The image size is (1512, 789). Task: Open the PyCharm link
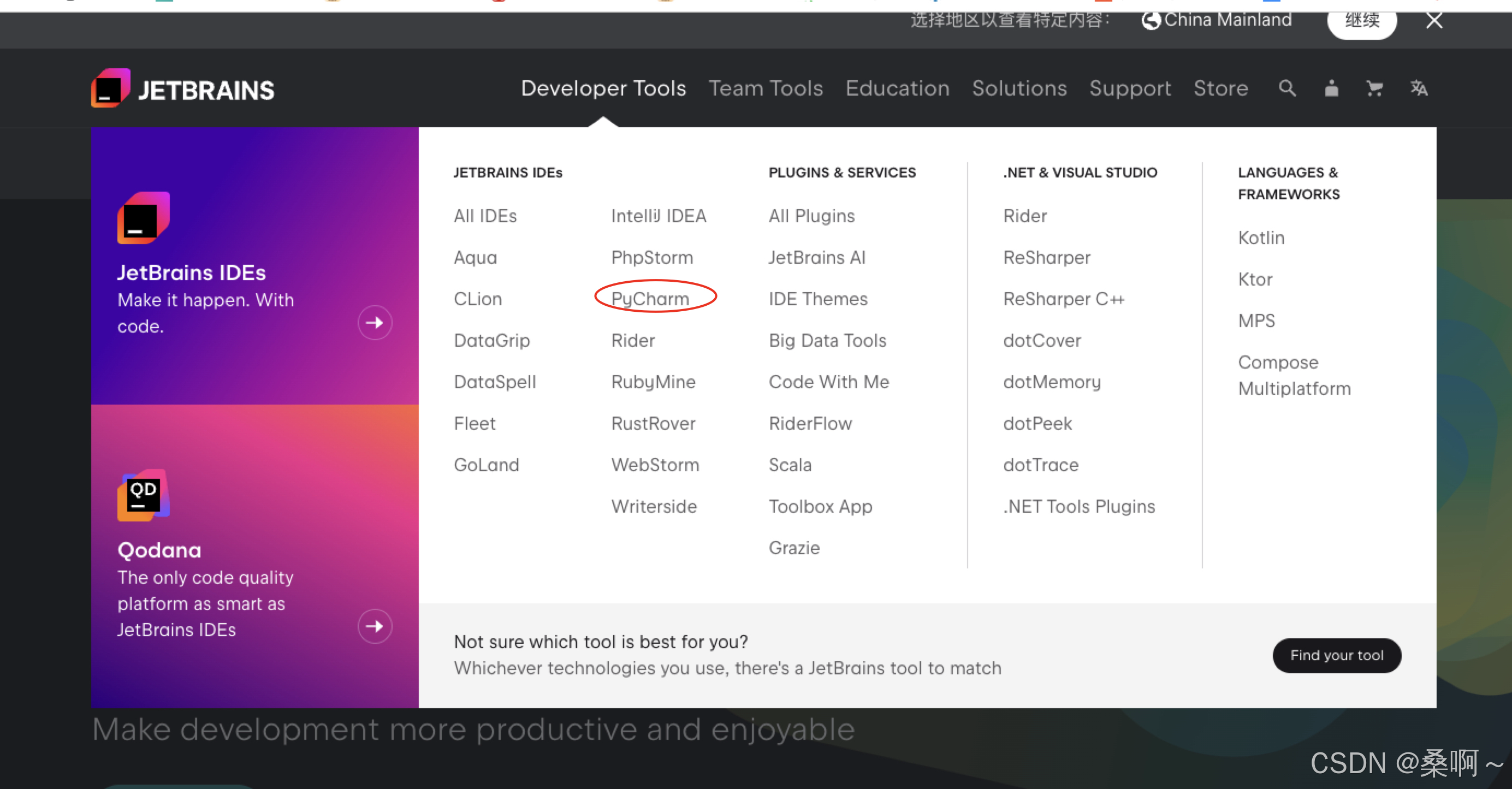tap(650, 299)
